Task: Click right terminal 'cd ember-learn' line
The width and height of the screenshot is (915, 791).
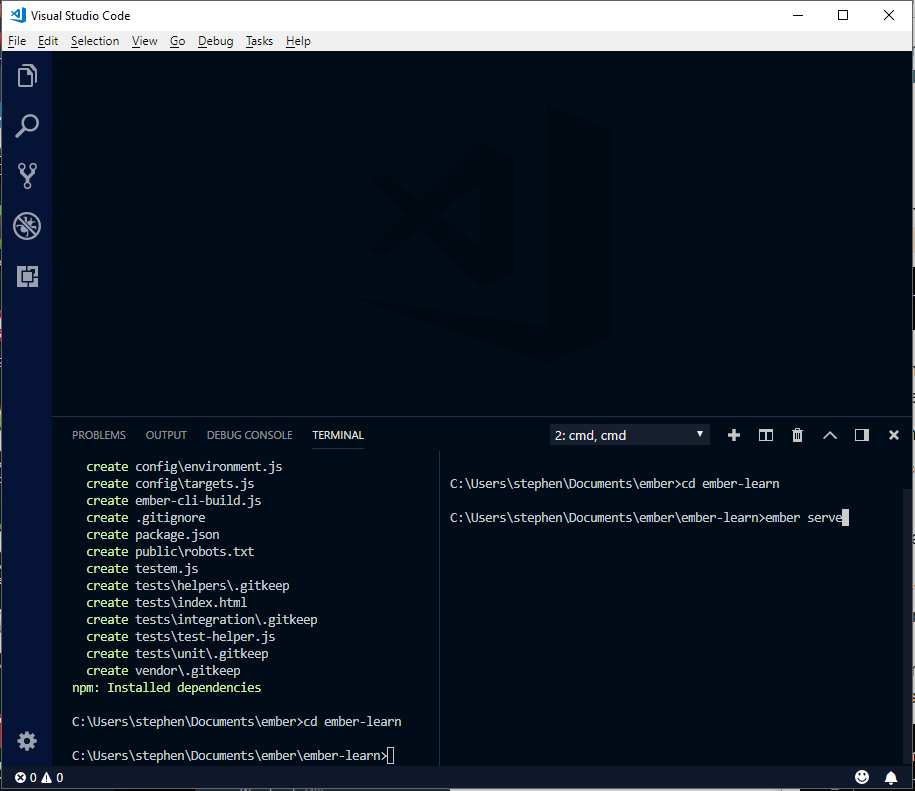Action: click(614, 484)
